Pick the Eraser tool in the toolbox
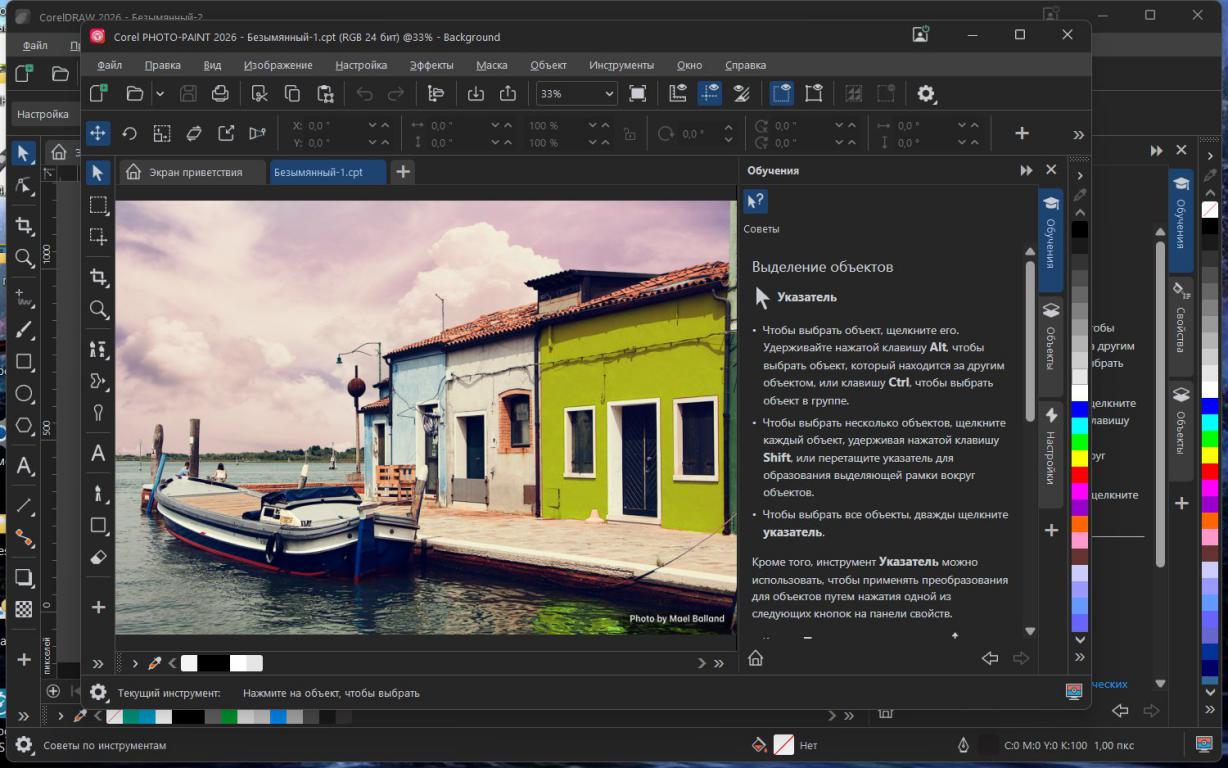Image resolution: width=1228 pixels, height=768 pixels. 98,557
